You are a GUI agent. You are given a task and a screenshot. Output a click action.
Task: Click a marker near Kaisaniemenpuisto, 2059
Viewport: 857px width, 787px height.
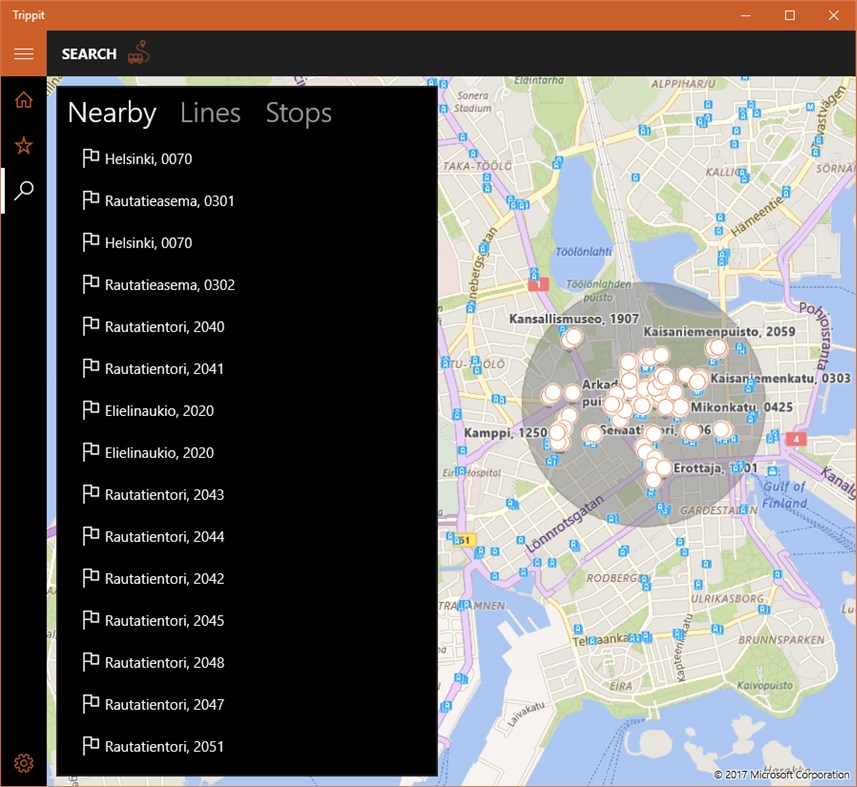[717, 346]
